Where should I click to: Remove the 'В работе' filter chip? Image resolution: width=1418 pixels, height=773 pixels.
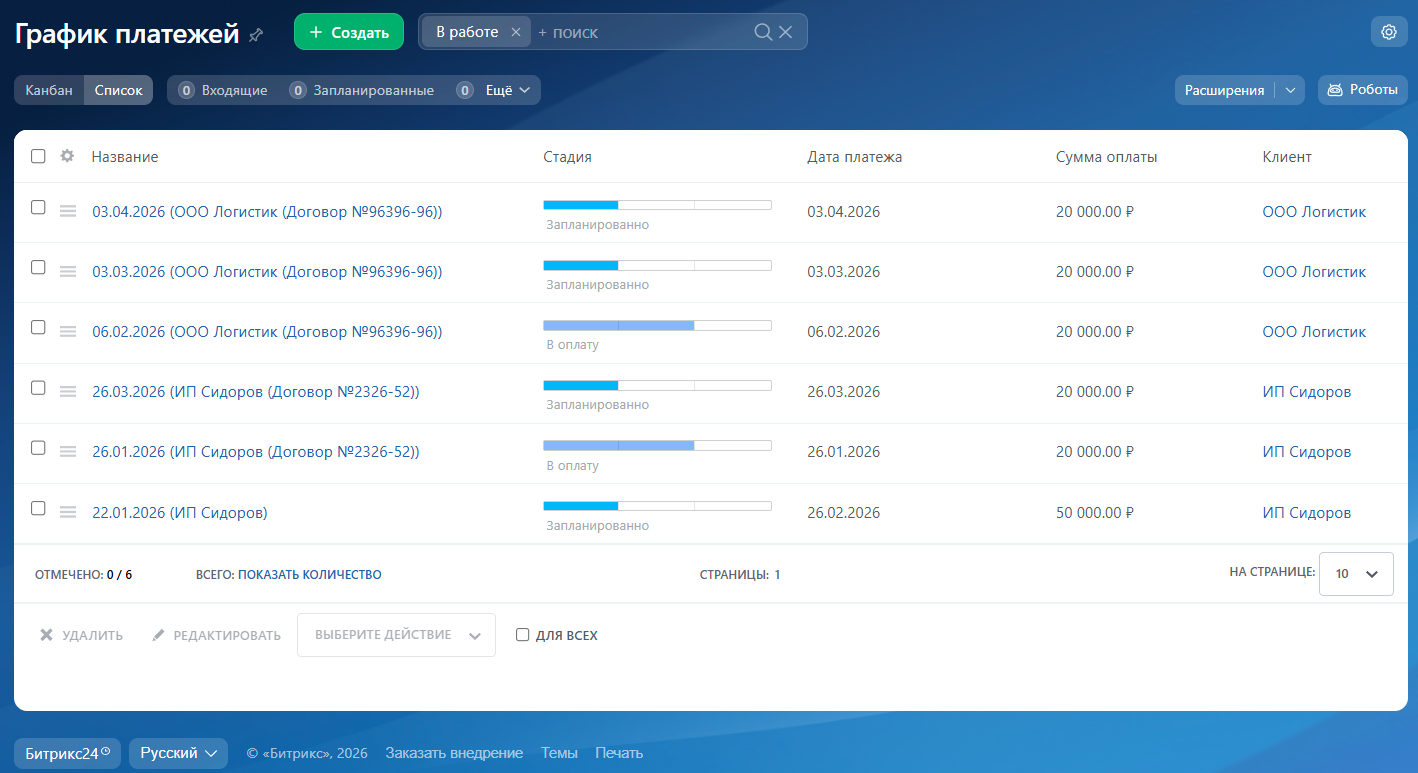(516, 32)
